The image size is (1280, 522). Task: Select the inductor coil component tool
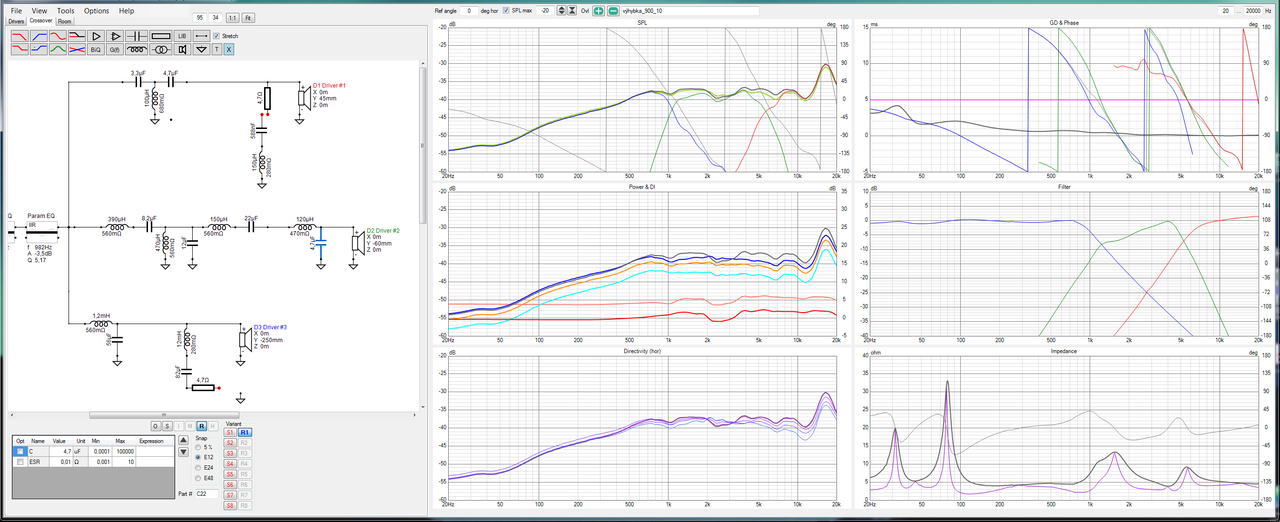137,49
